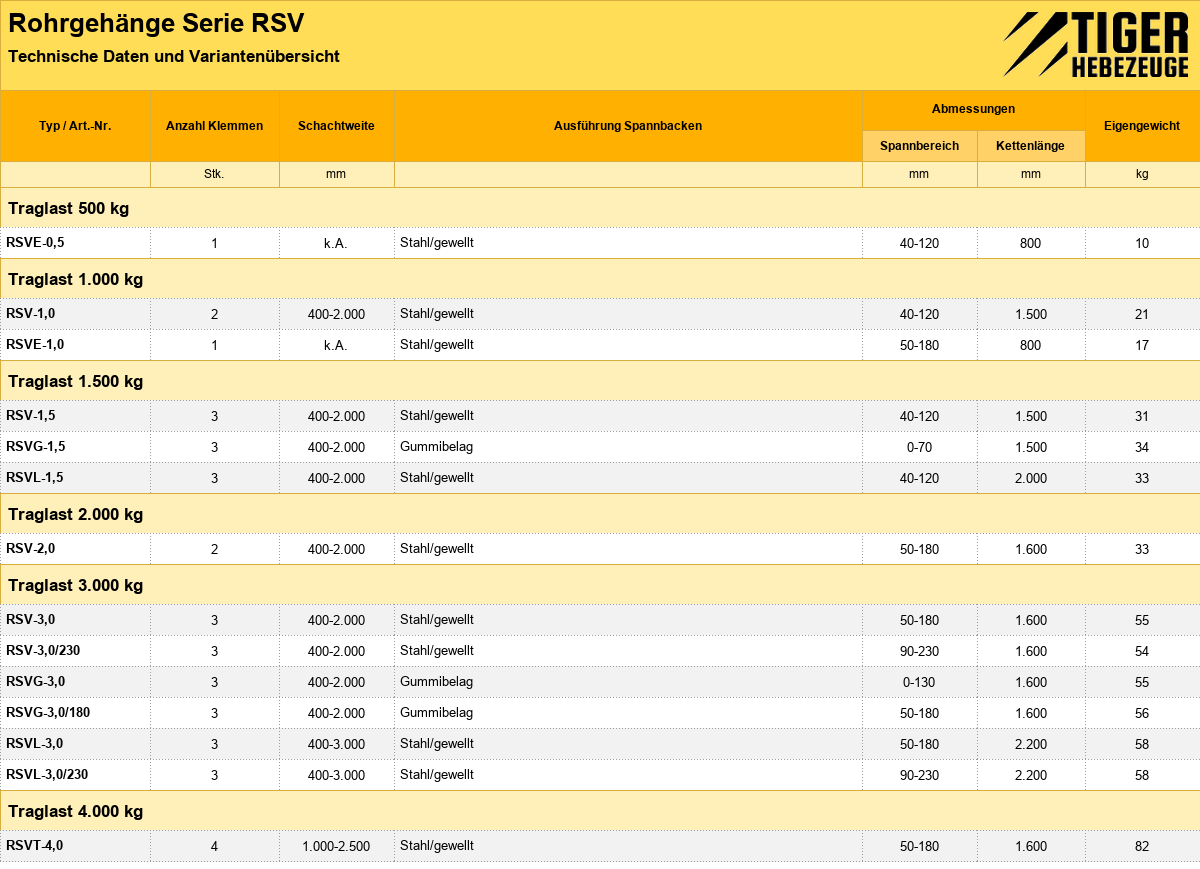Select the Schachtweite column header
This screenshot has height=869, width=1200.
tap(337, 126)
